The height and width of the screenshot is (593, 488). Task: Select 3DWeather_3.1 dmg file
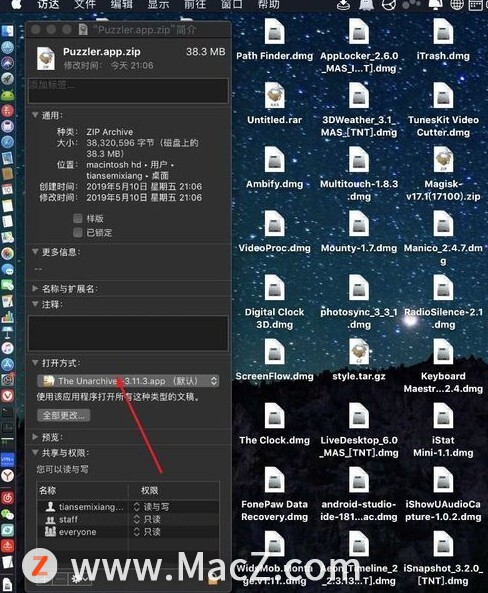[359, 96]
